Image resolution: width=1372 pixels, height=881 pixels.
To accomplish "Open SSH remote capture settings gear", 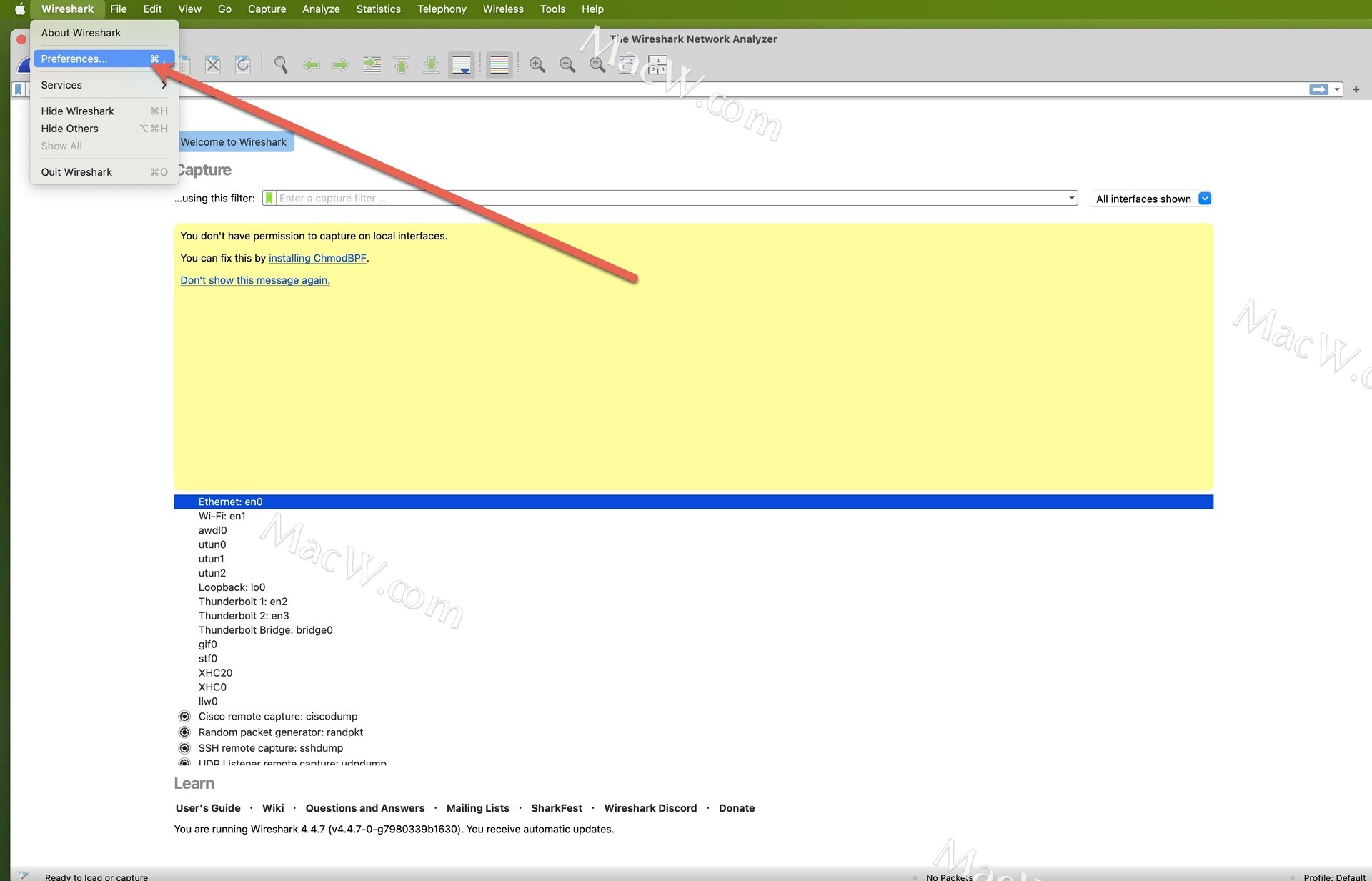I will coord(184,747).
